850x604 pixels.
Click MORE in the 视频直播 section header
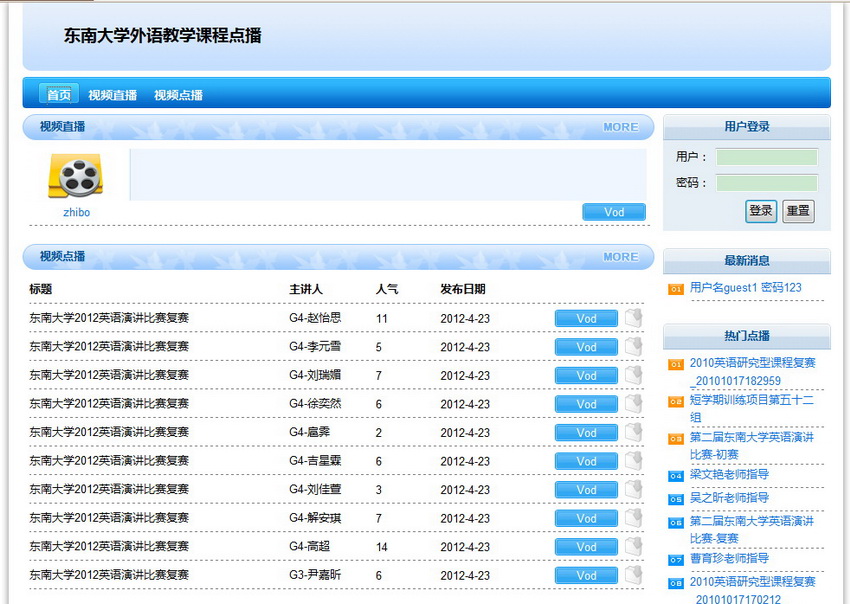coord(621,127)
